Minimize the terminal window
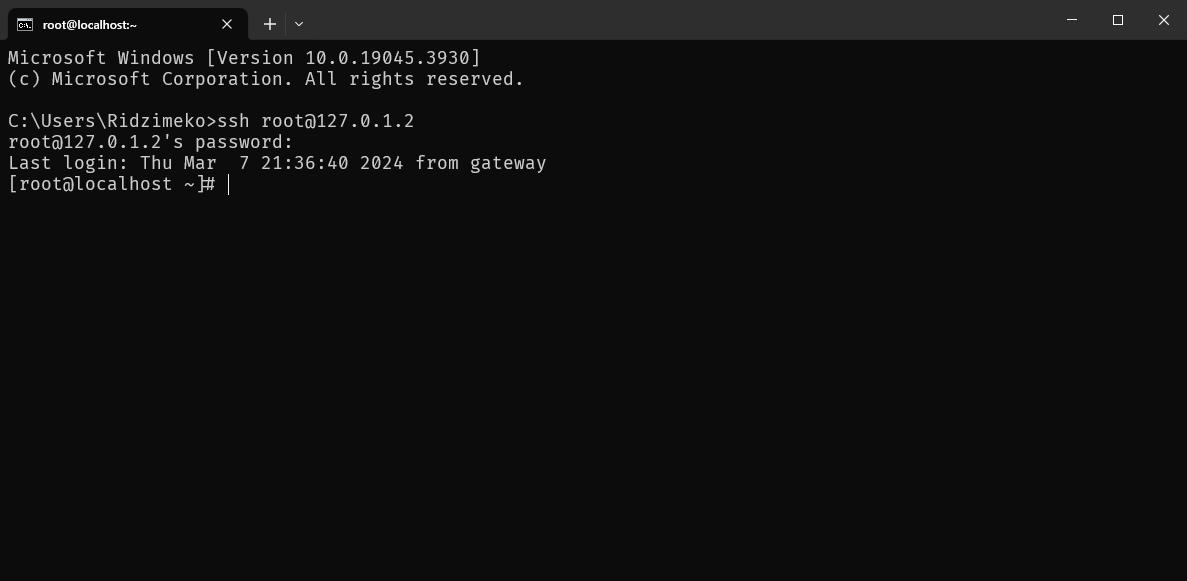The height and width of the screenshot is (581, 1187). pos(1072,20)
